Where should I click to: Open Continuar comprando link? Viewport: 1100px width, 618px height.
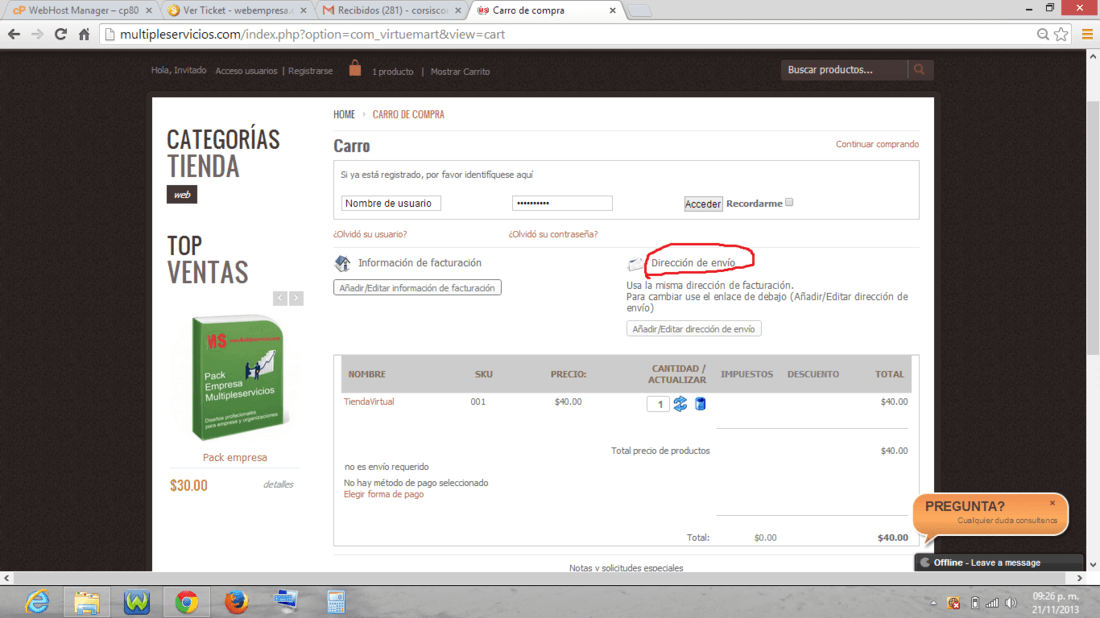pyautogui.click(x=877, y=144)
